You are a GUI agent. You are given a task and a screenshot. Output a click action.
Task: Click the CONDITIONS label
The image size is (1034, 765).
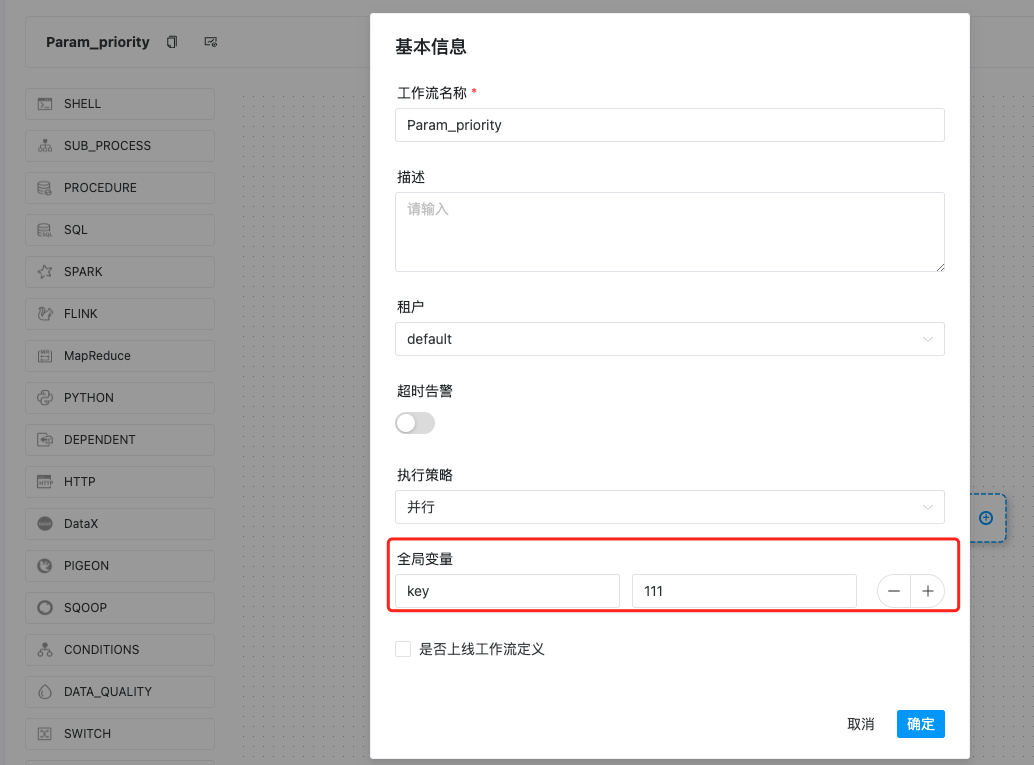[x=102, y=650]
